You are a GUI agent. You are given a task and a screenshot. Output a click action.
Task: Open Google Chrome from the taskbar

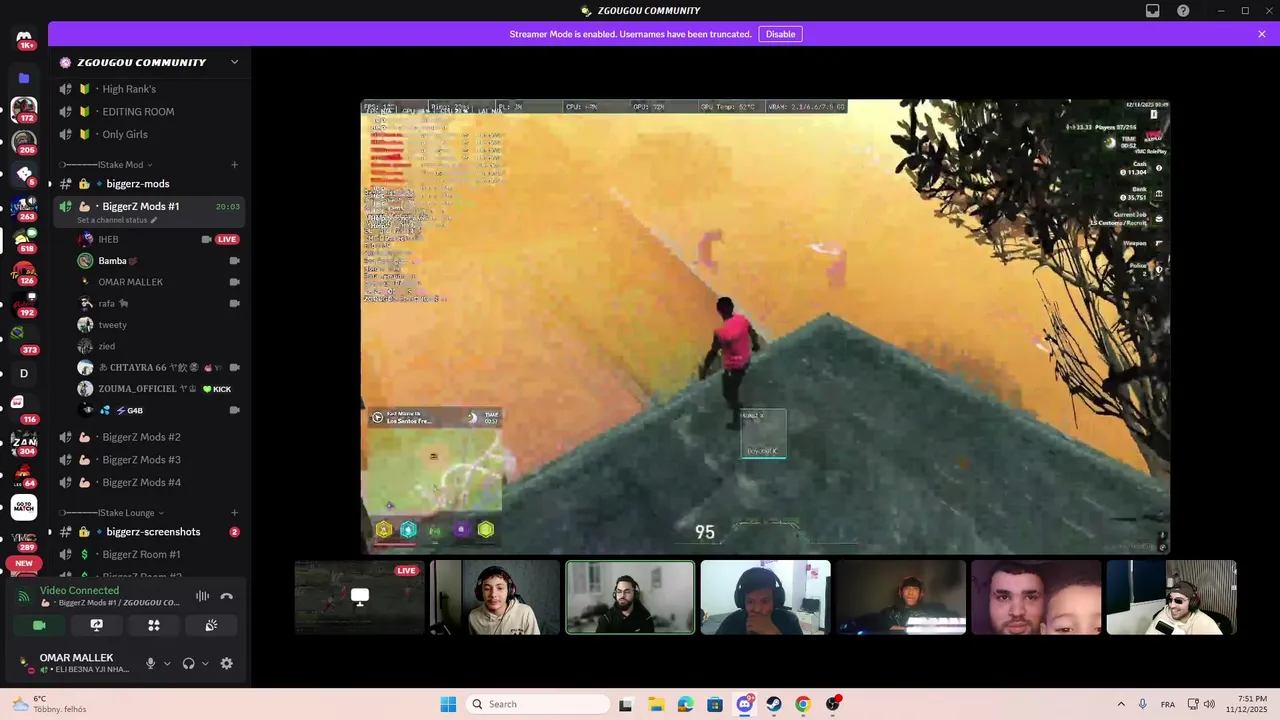pyautogui.click(x=803, y=704)
